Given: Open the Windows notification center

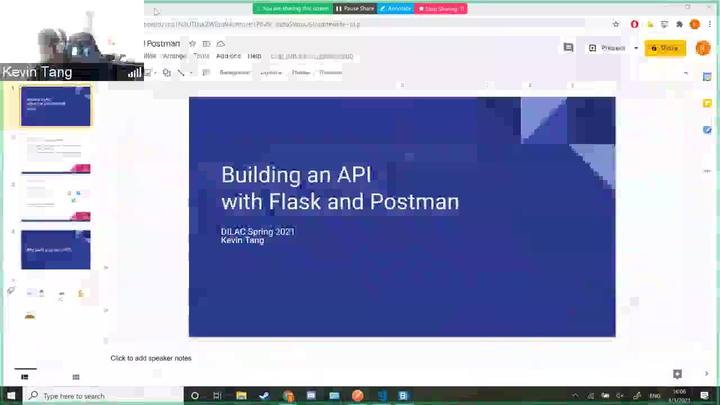Looking at the screenshot, I should (x=704, y=396).
